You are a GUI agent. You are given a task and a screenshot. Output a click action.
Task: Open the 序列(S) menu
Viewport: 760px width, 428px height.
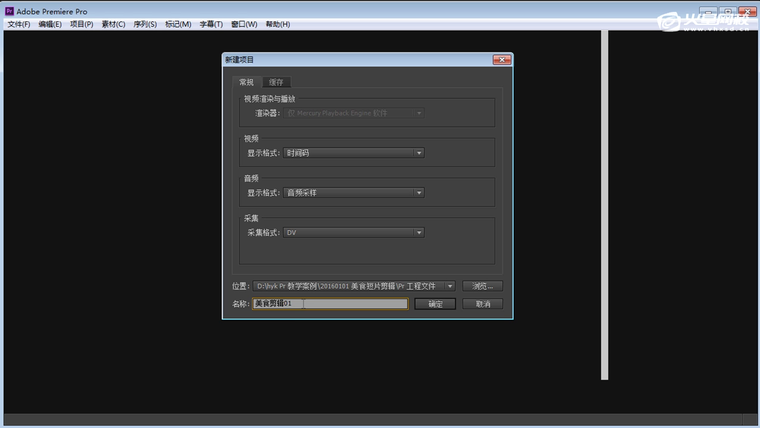(x=144, y=24)
